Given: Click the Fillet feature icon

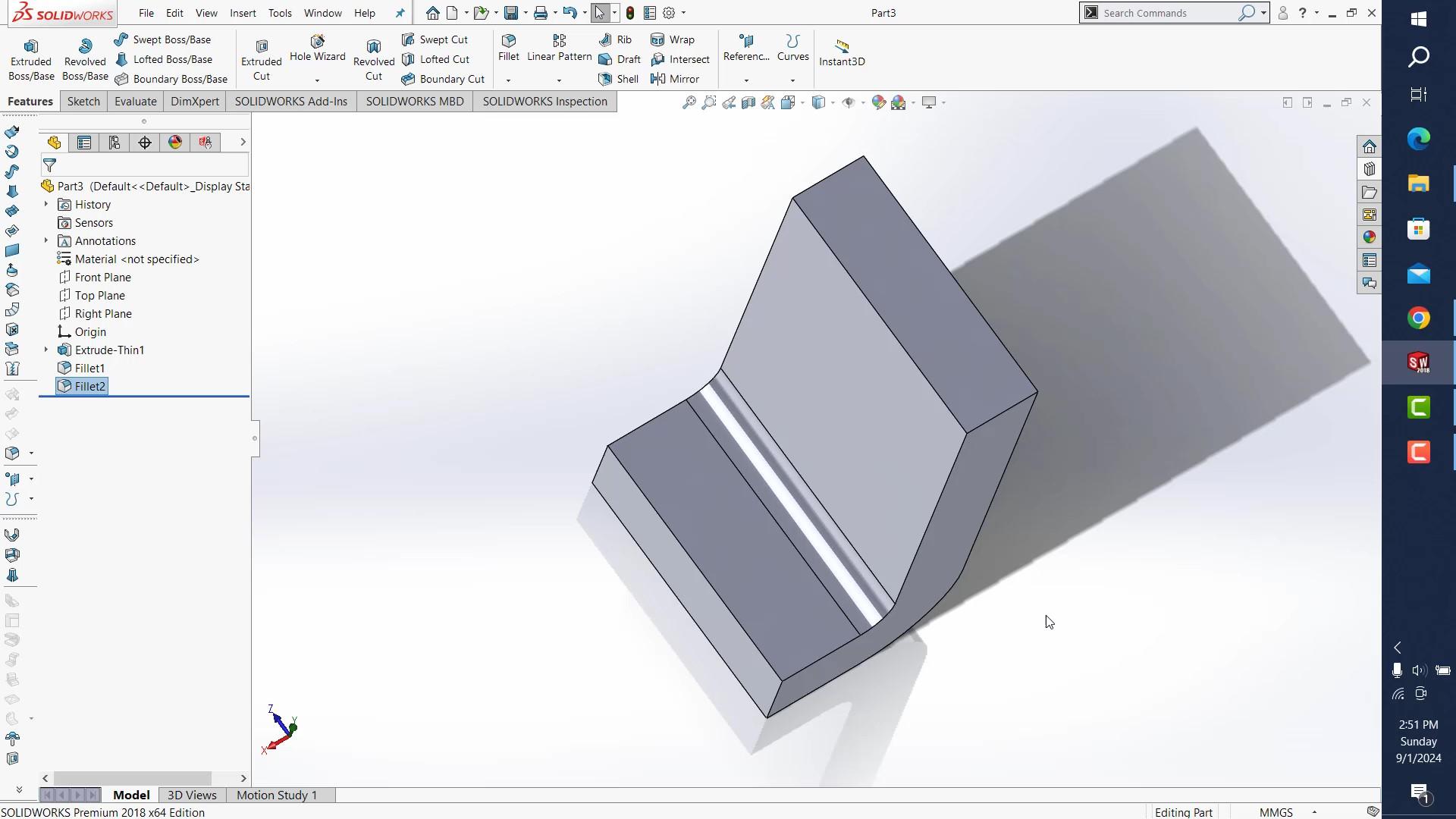Looking at the screenshot, I should pyautogui.click(x=509, y=46).
